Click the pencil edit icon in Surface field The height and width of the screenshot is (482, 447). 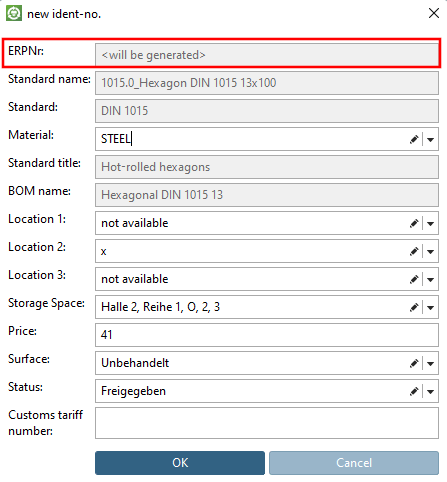(414, 363)
